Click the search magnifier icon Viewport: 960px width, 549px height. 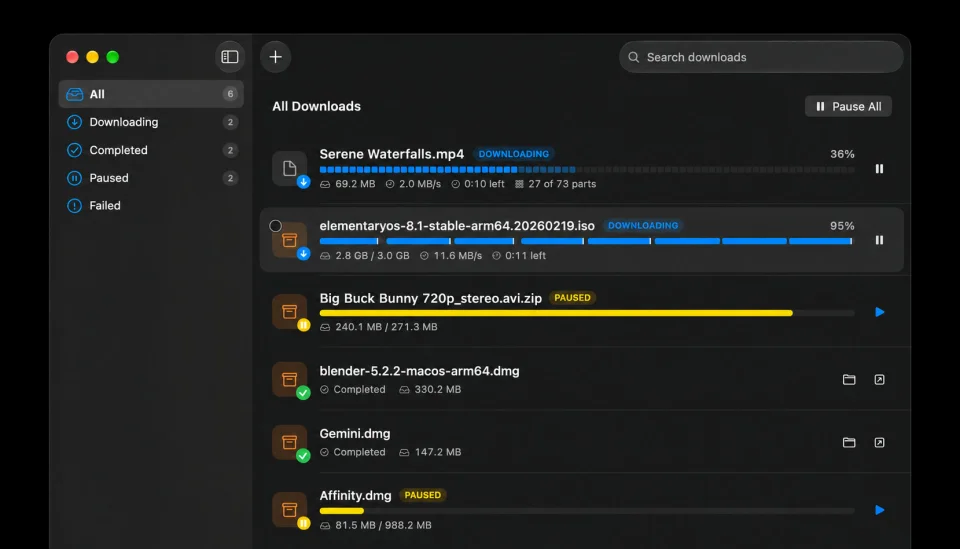634,57
